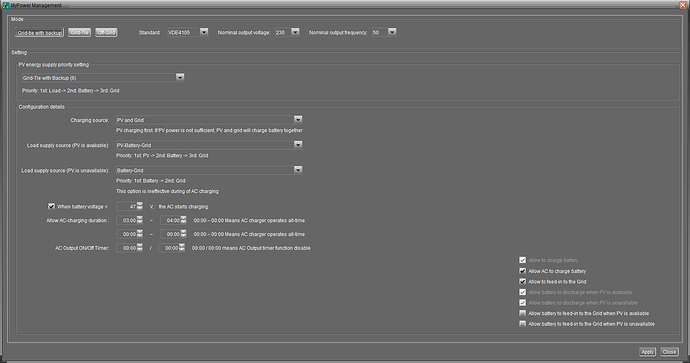Toggle battery discharge when PV unavailable checkbox
The image size is (690, 363).
point(522,303)
